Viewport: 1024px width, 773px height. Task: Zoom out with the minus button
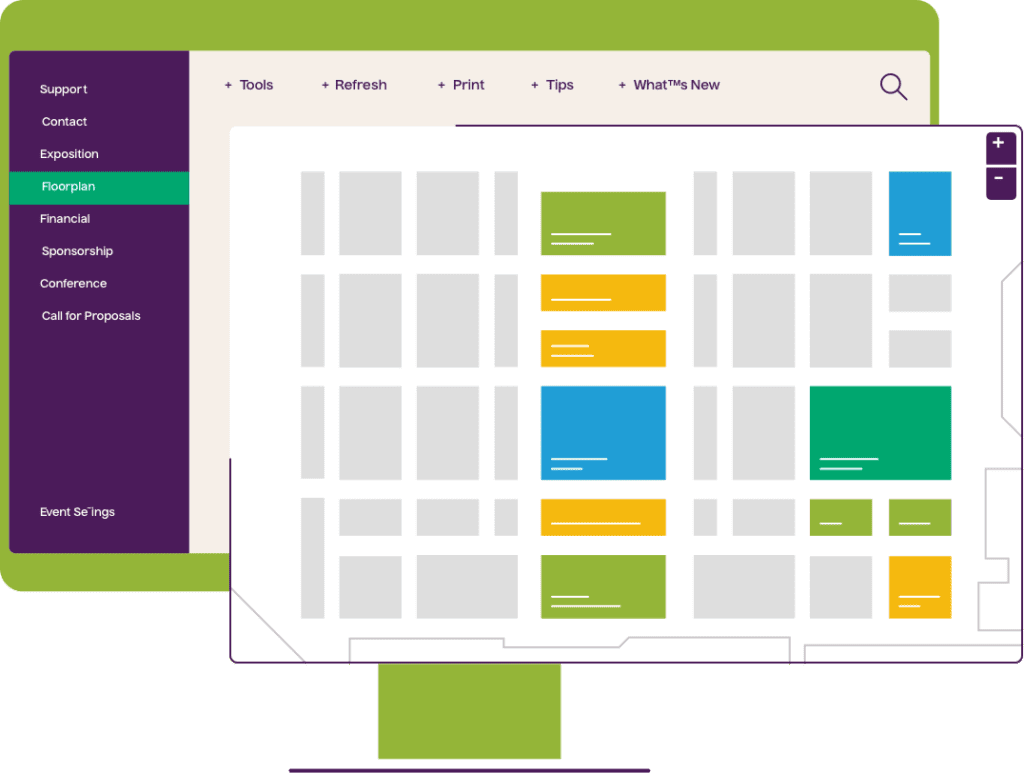1000,182
